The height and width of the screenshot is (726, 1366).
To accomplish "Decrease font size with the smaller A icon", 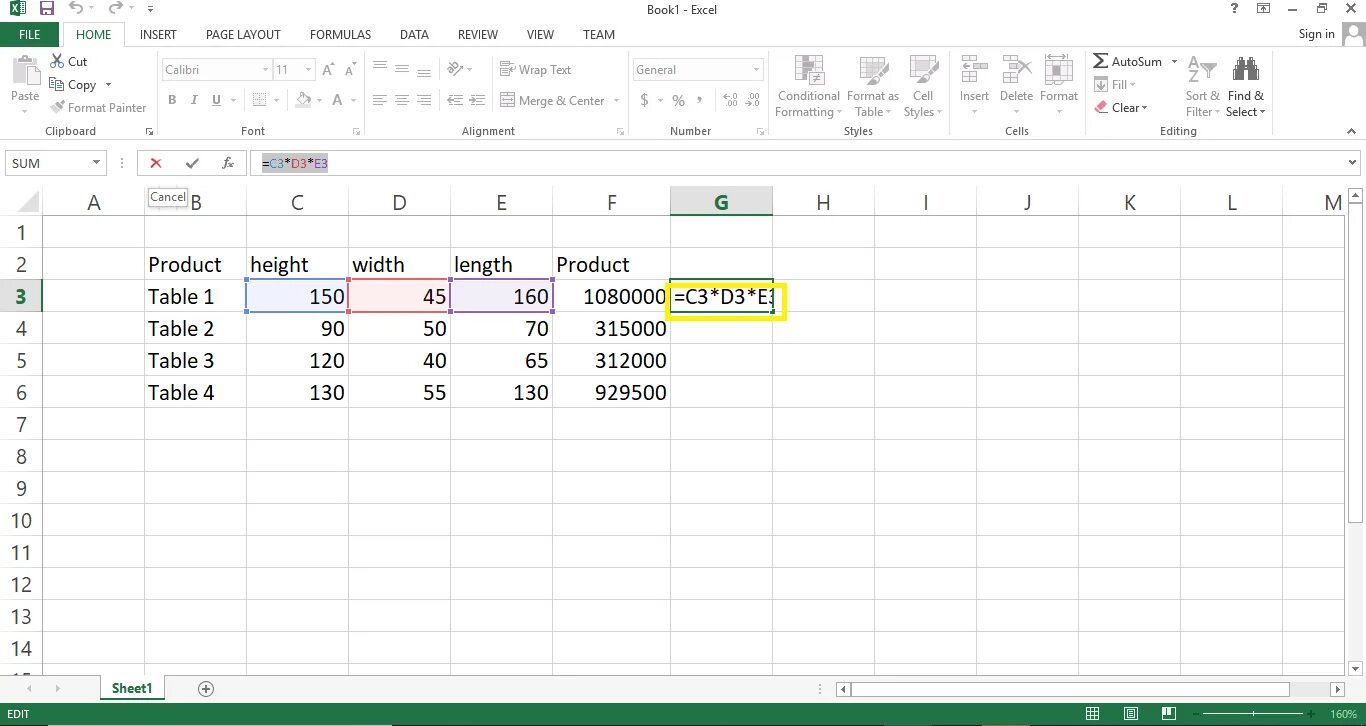I will click(x=351, y=70).
